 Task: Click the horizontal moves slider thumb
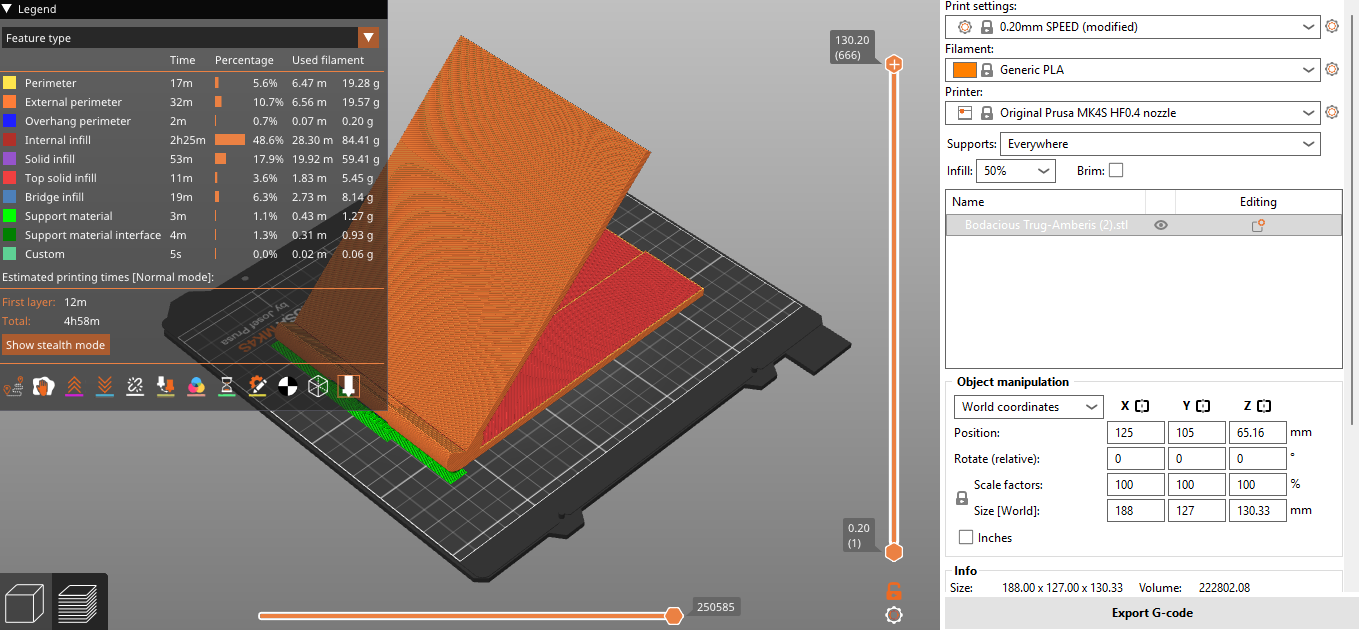coord(675,615)
